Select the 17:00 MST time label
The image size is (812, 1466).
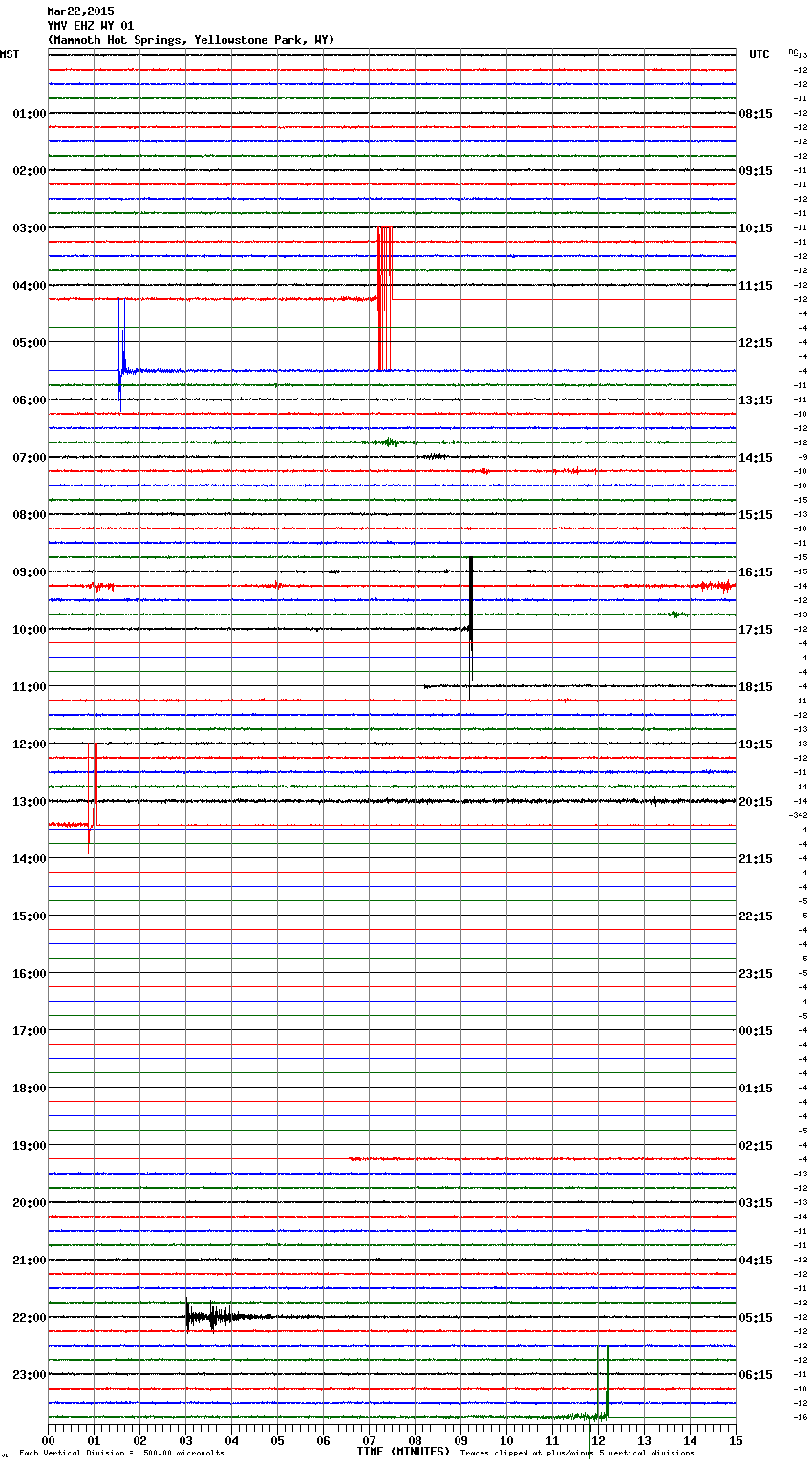30,1031
